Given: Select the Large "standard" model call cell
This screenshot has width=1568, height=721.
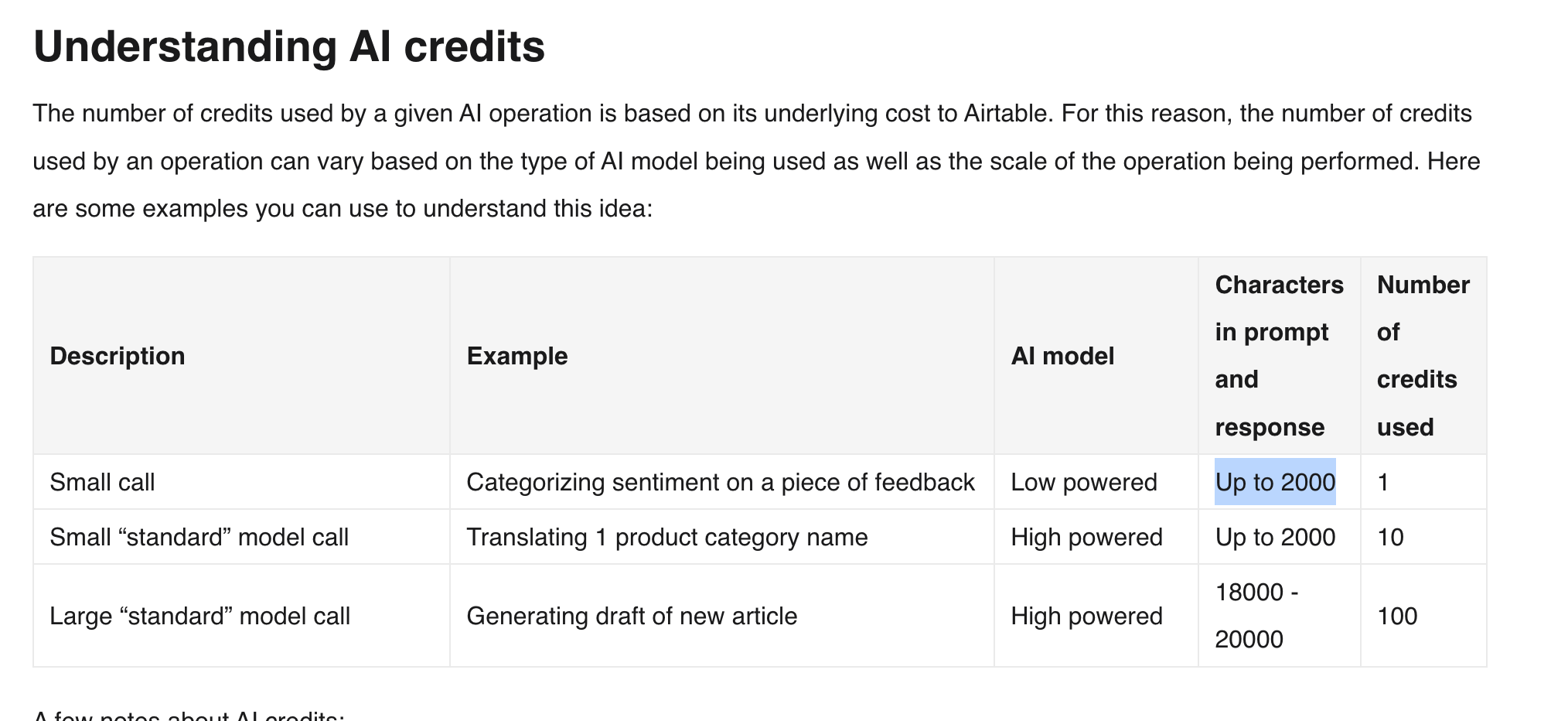Looking at the screenshot, I should click(199, 617).
